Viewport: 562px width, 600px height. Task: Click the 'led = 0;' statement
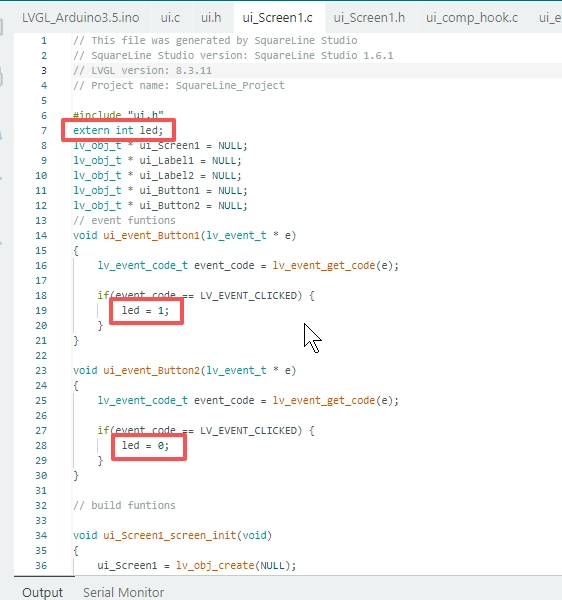(x=145, y=445)
